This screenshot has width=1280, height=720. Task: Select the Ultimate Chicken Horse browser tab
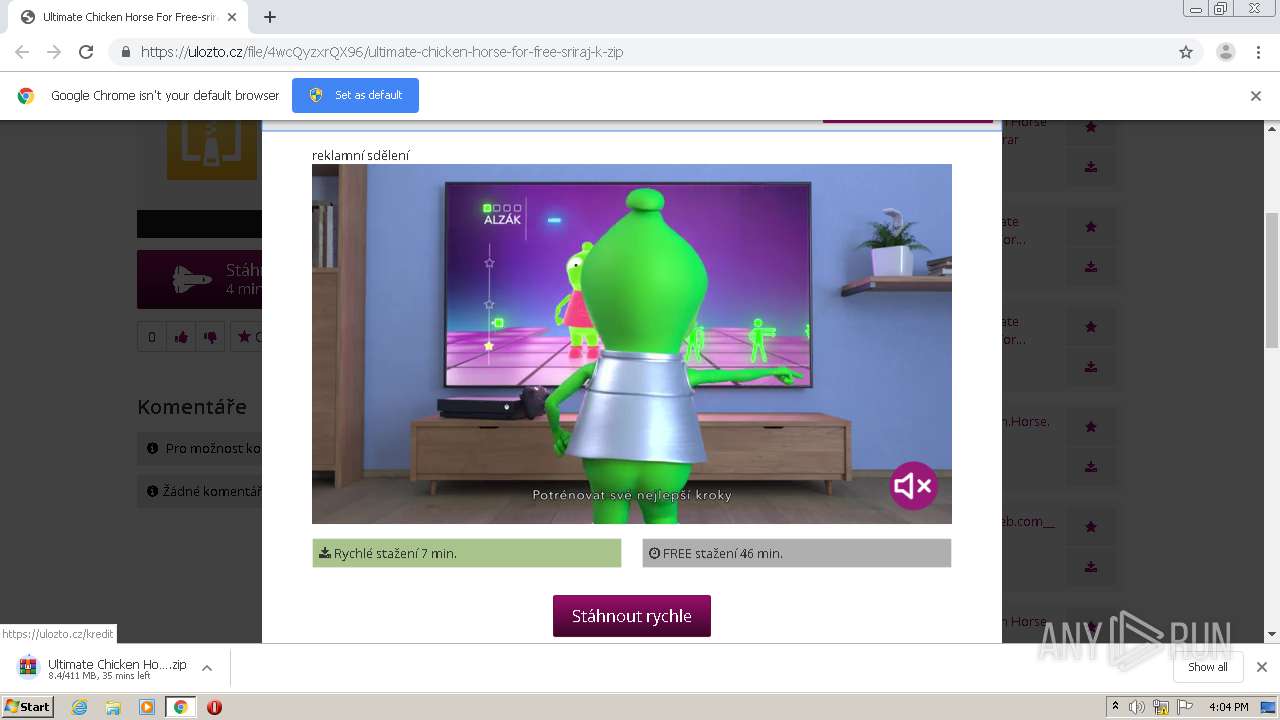(x=126, y=17)
